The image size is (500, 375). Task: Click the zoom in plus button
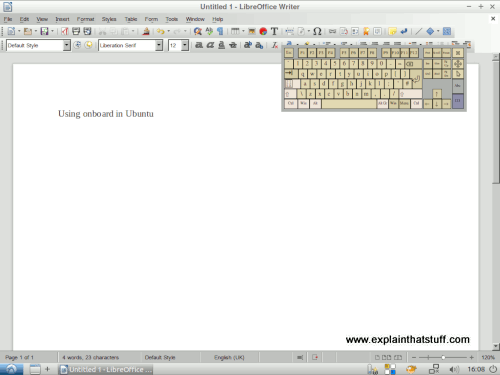pyautogui.click(x=471, y=357)
